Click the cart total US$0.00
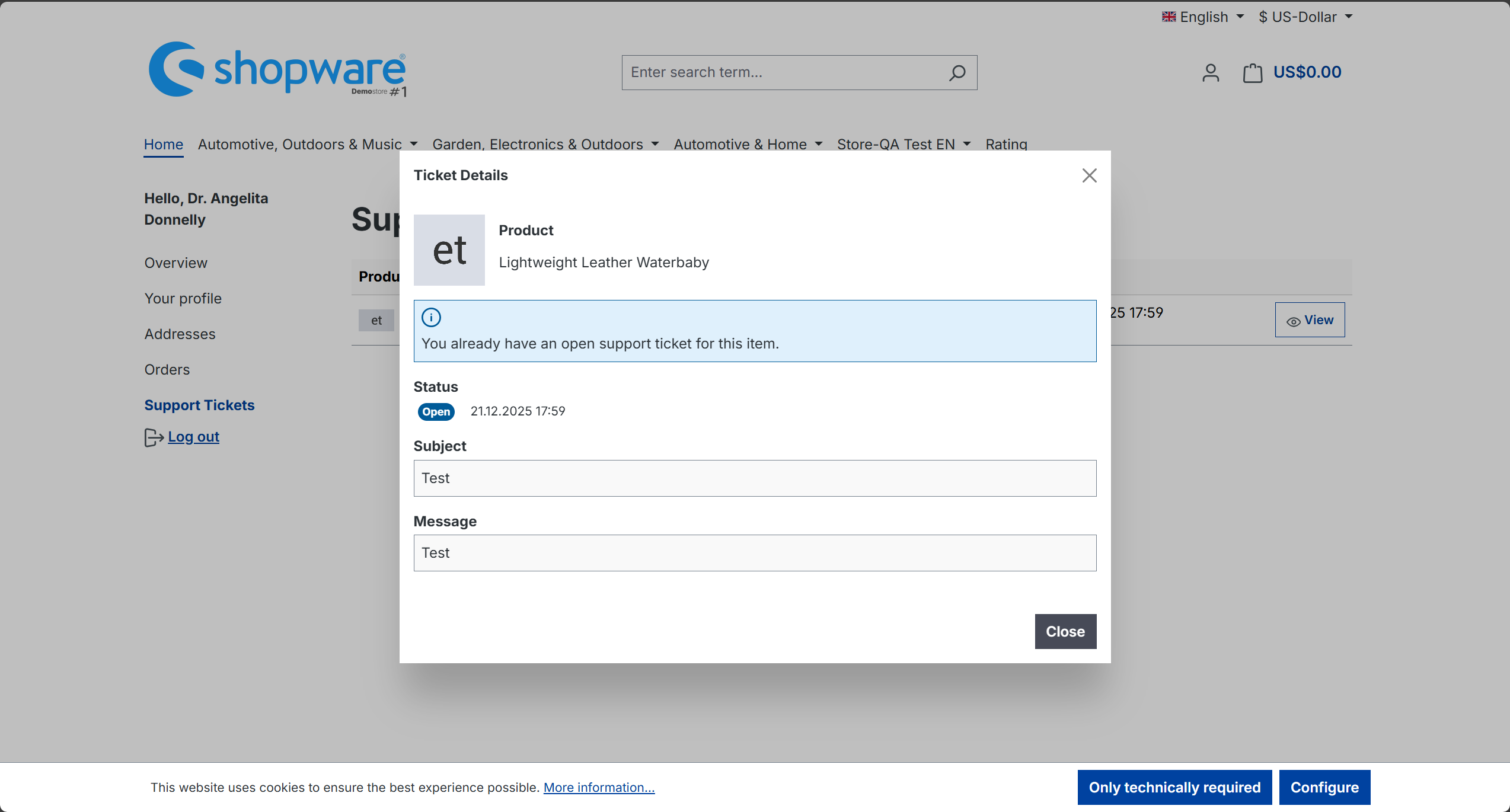The image size is (1510, 812). pyautogui.click(x=1307, y=72)
